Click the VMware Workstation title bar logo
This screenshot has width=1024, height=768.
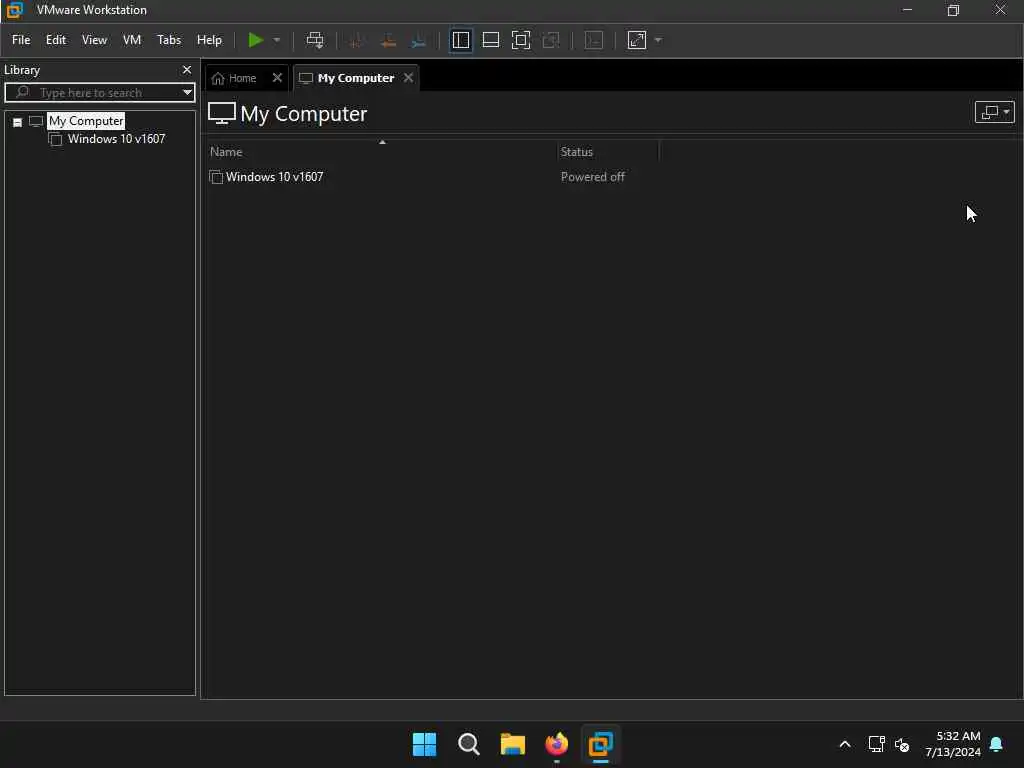tap(14, 10)
